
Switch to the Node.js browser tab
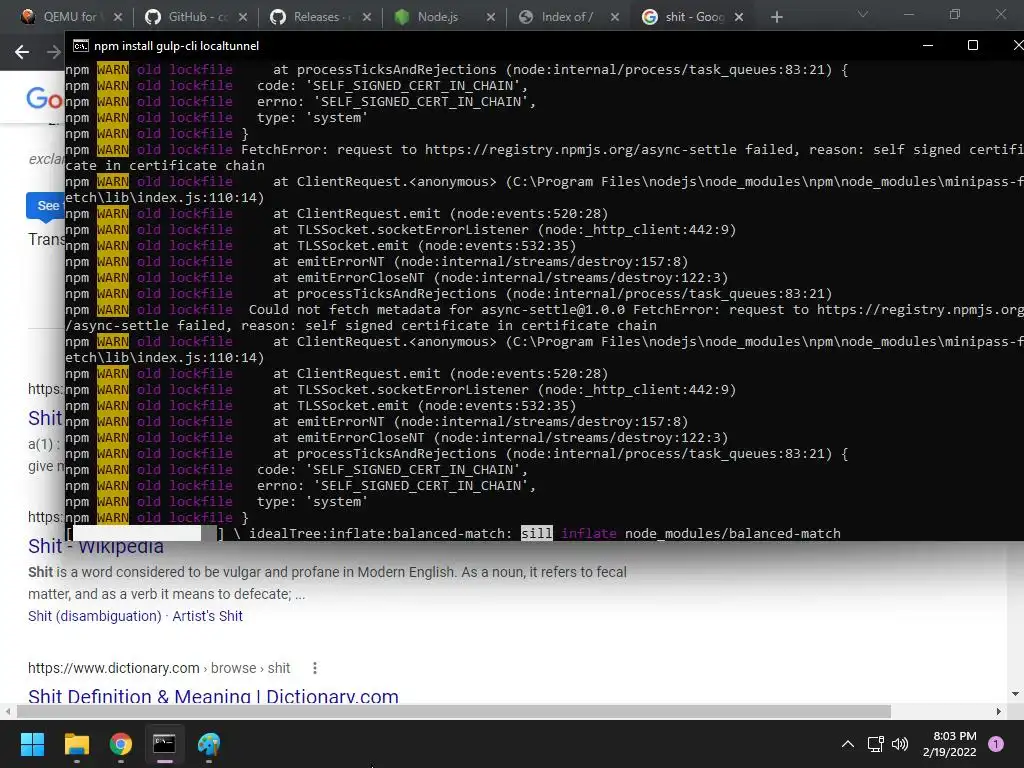tap(444, 17)
